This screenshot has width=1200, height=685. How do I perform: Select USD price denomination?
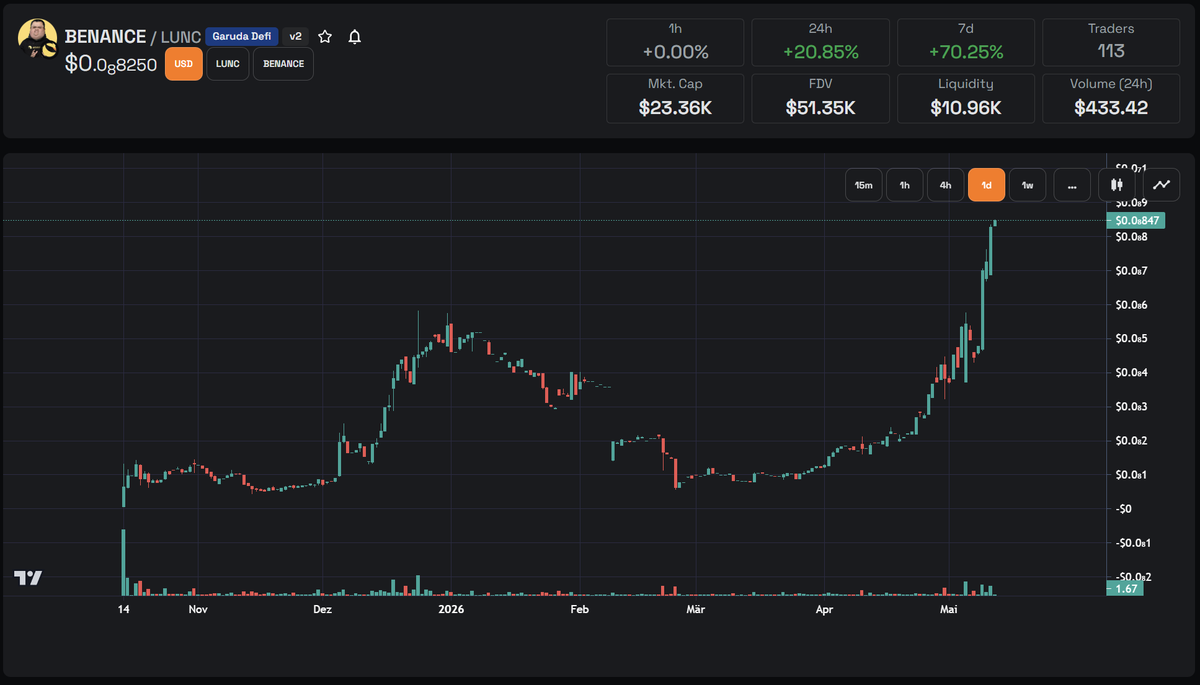[x=183, y=64]
